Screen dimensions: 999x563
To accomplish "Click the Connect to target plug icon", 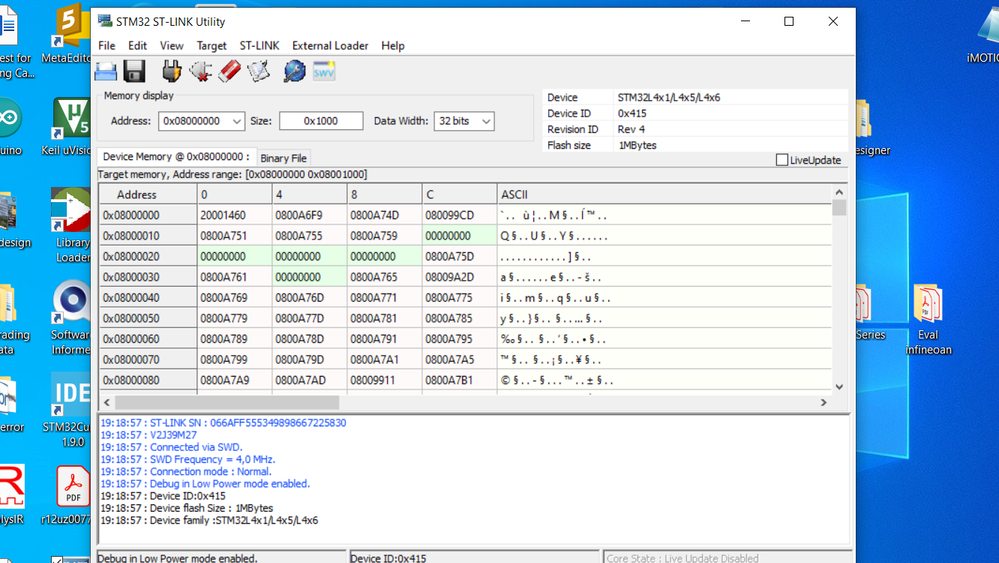I will click(171, 71).
